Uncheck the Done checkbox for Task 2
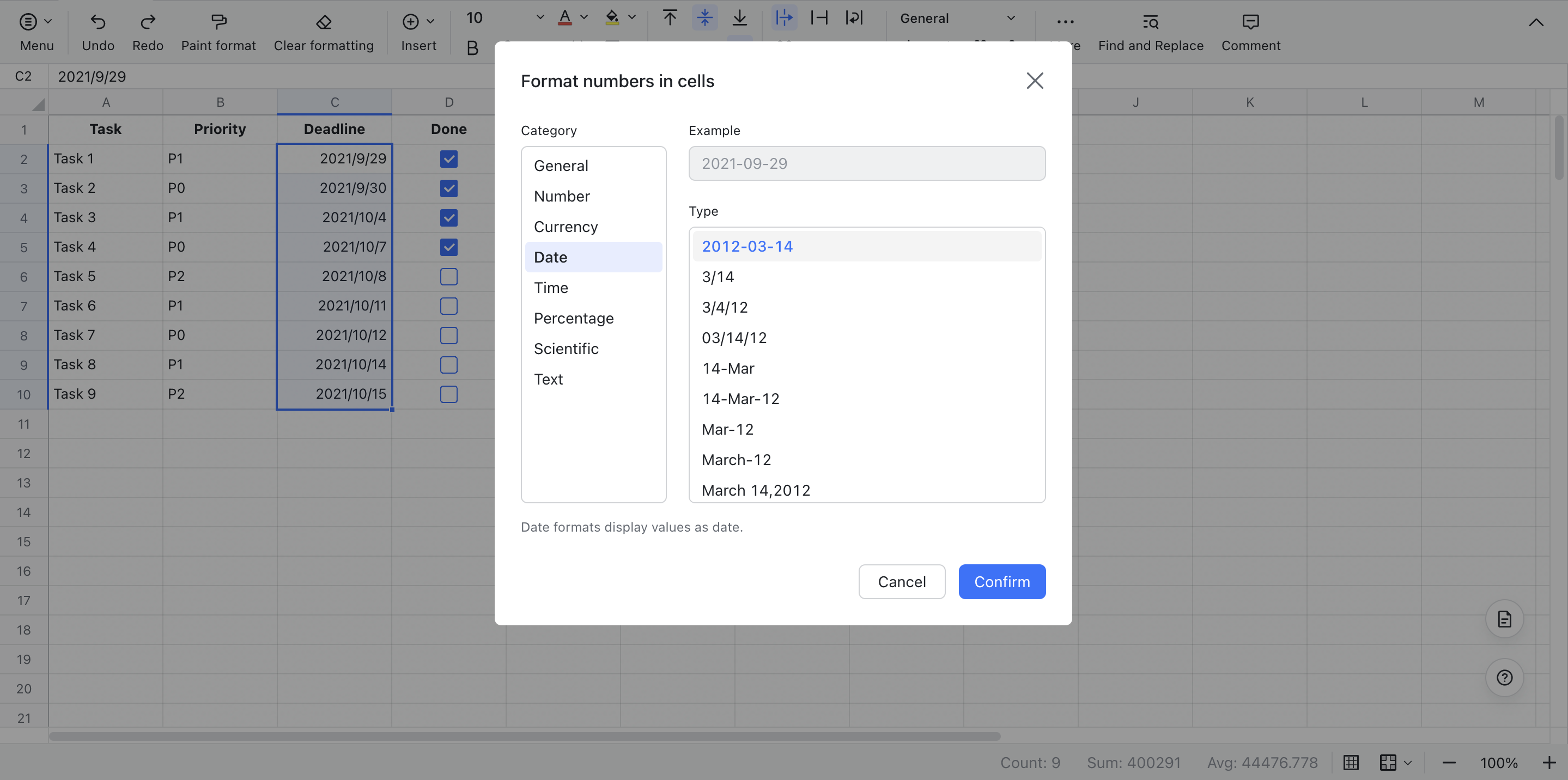 pyautogui.click(x=448, y=188)
